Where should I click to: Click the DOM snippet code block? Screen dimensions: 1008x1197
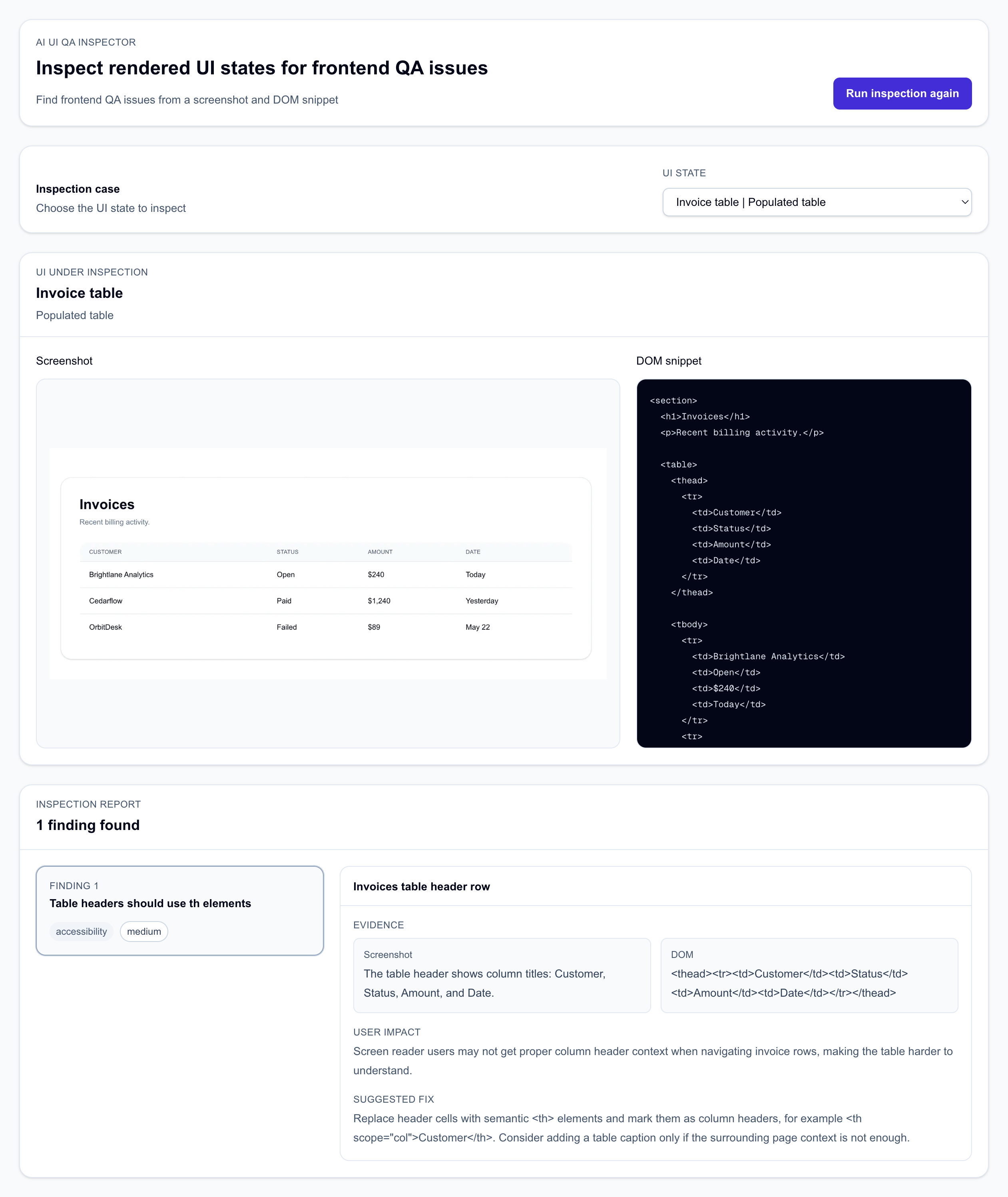[803, 563]
